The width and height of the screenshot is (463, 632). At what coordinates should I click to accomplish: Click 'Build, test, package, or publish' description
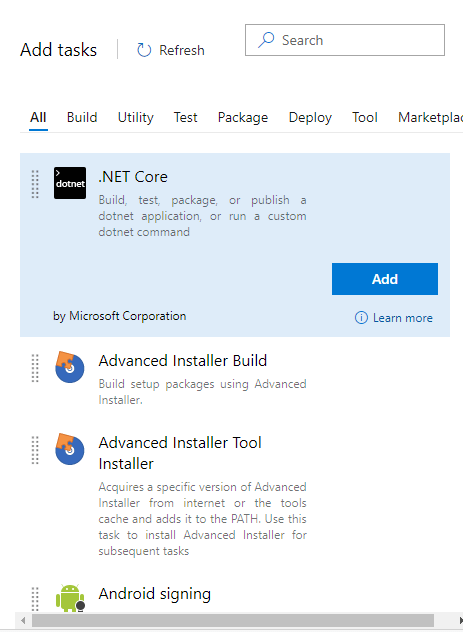(202, 216)
